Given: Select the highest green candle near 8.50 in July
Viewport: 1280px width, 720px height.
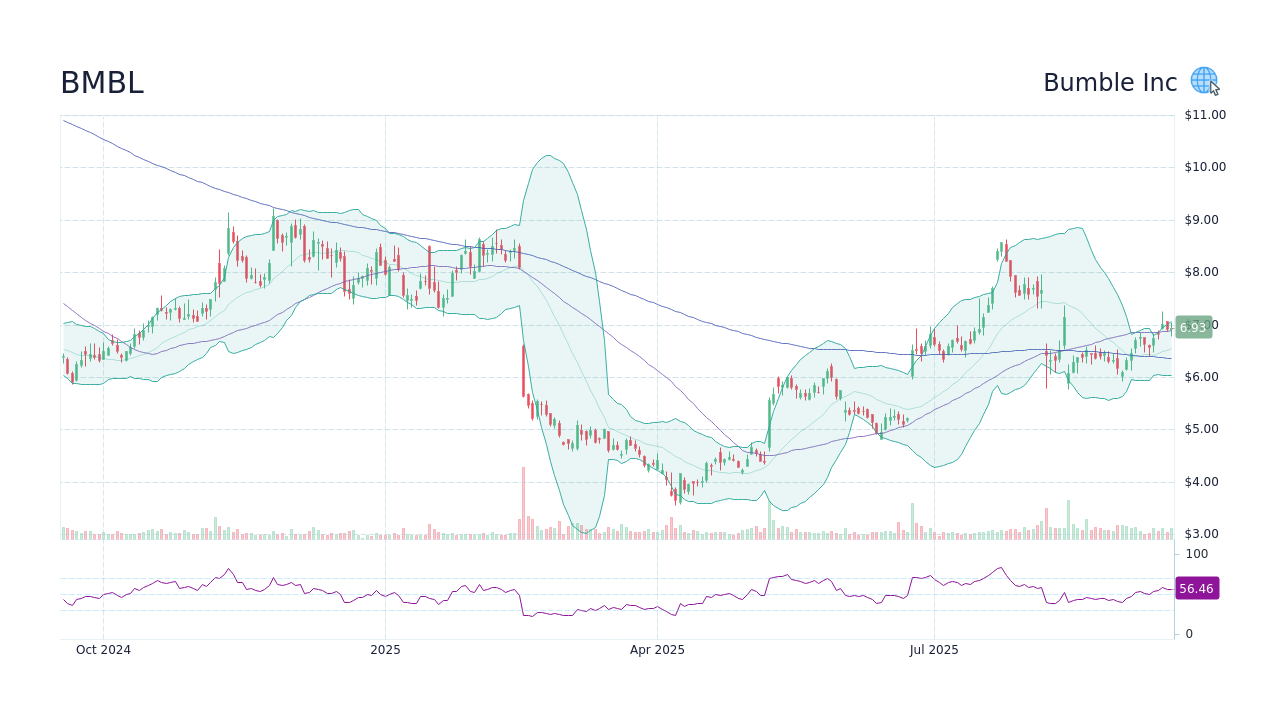Looking at the screenshot, I should (x=1000, y=250).
